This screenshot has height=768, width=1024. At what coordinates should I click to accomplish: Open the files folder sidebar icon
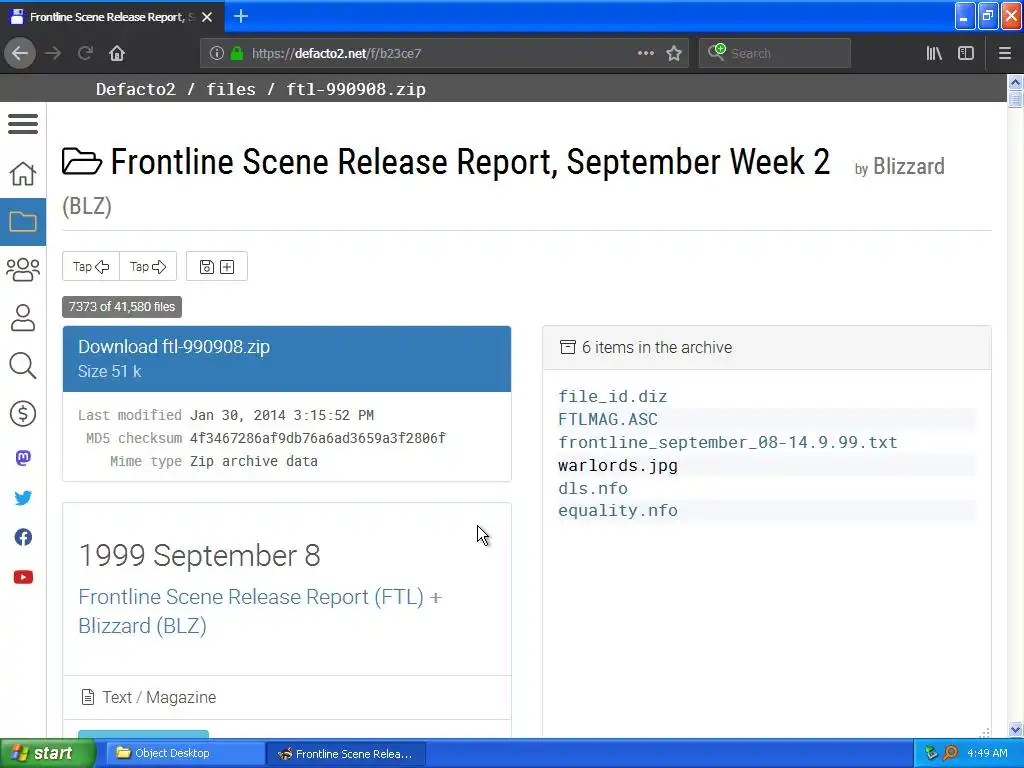pos(23,222)
